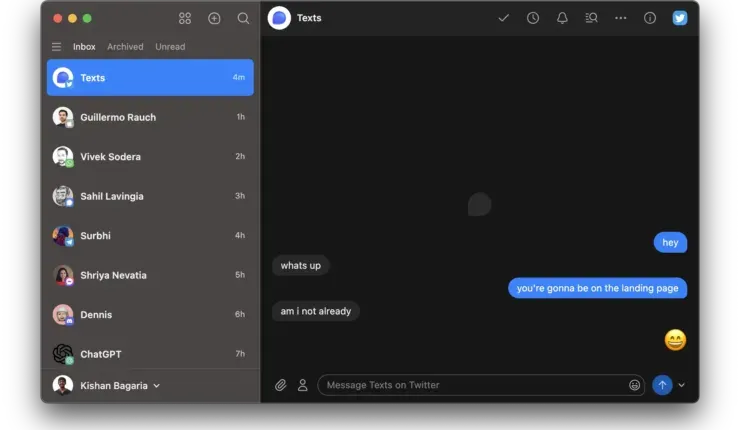Switch to Inbox tab
Viewport: 740px width, 430px height.
[84, 47]
